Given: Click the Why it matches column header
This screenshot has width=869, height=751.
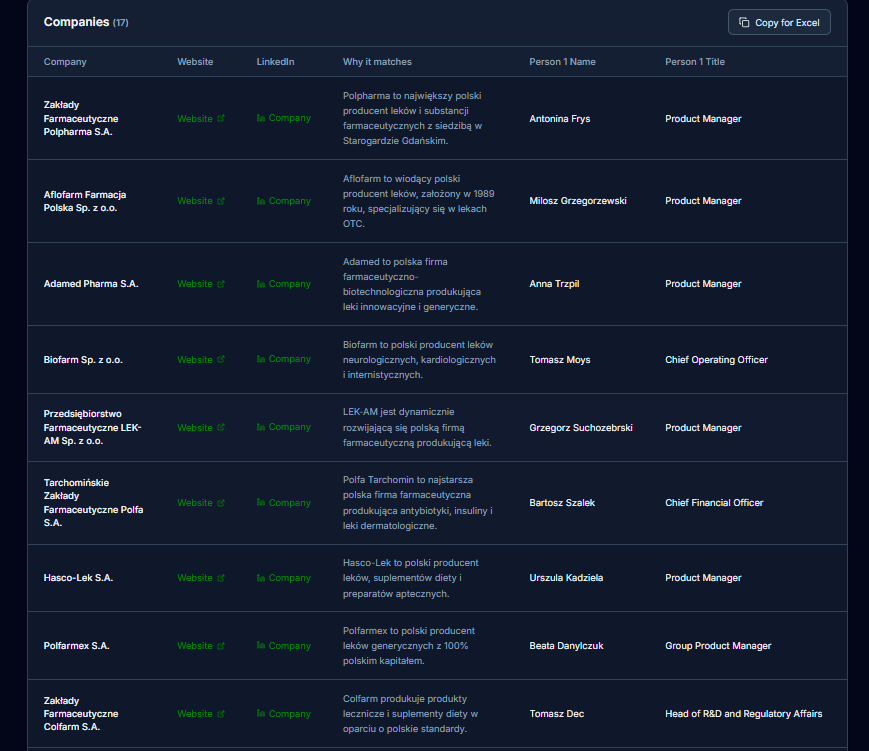Looking at the screenshot, I should pyautogui.click(x=377, y=62).
